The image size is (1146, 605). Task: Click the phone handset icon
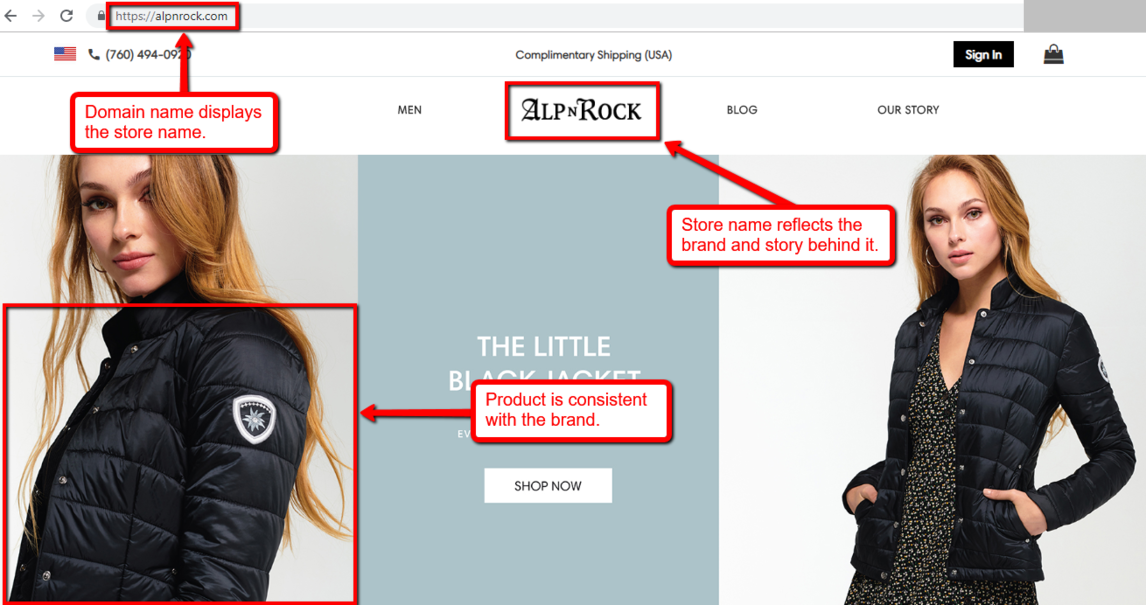tap(94, 54)
